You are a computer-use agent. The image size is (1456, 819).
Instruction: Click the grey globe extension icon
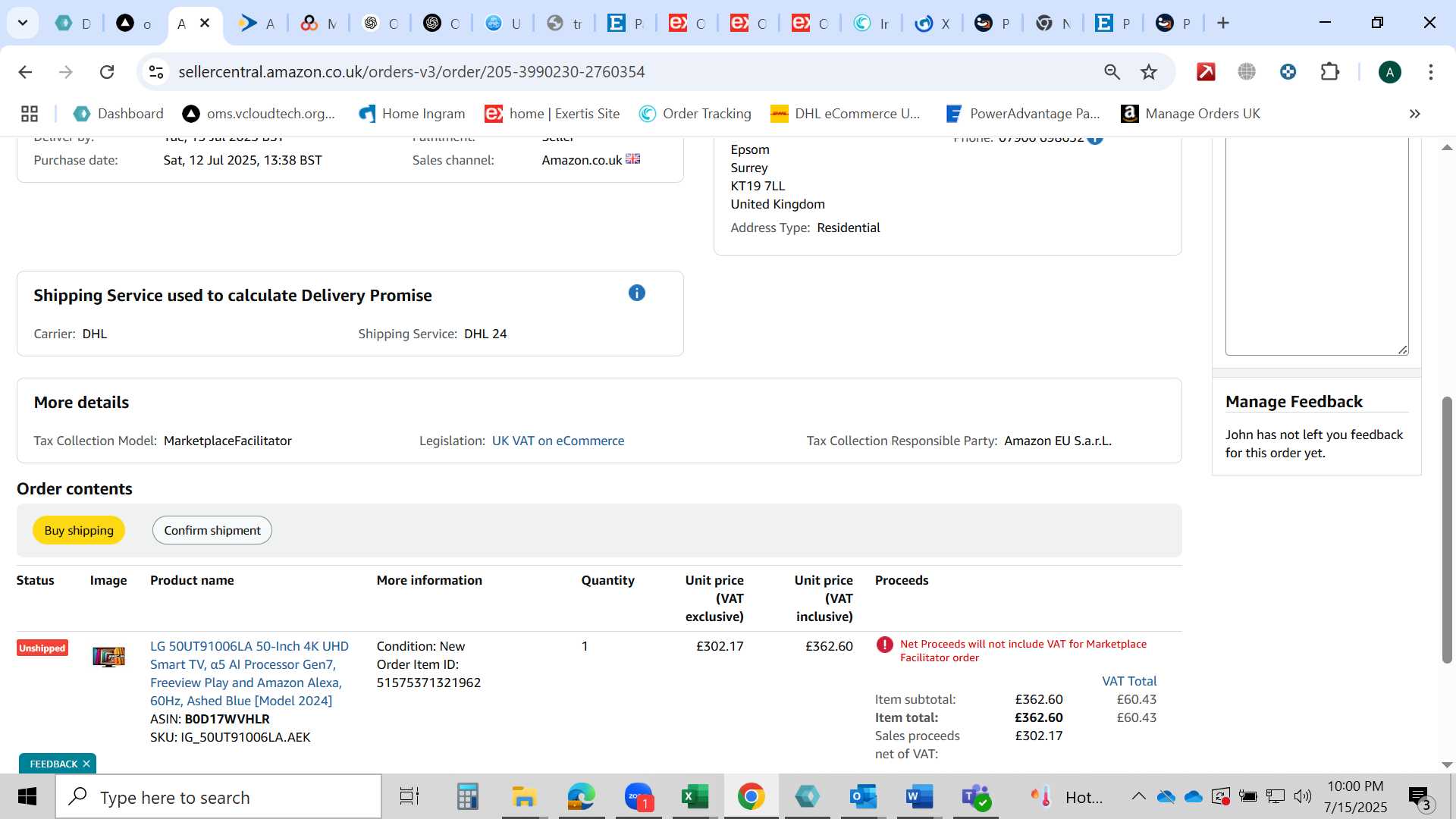[1247, 72]
